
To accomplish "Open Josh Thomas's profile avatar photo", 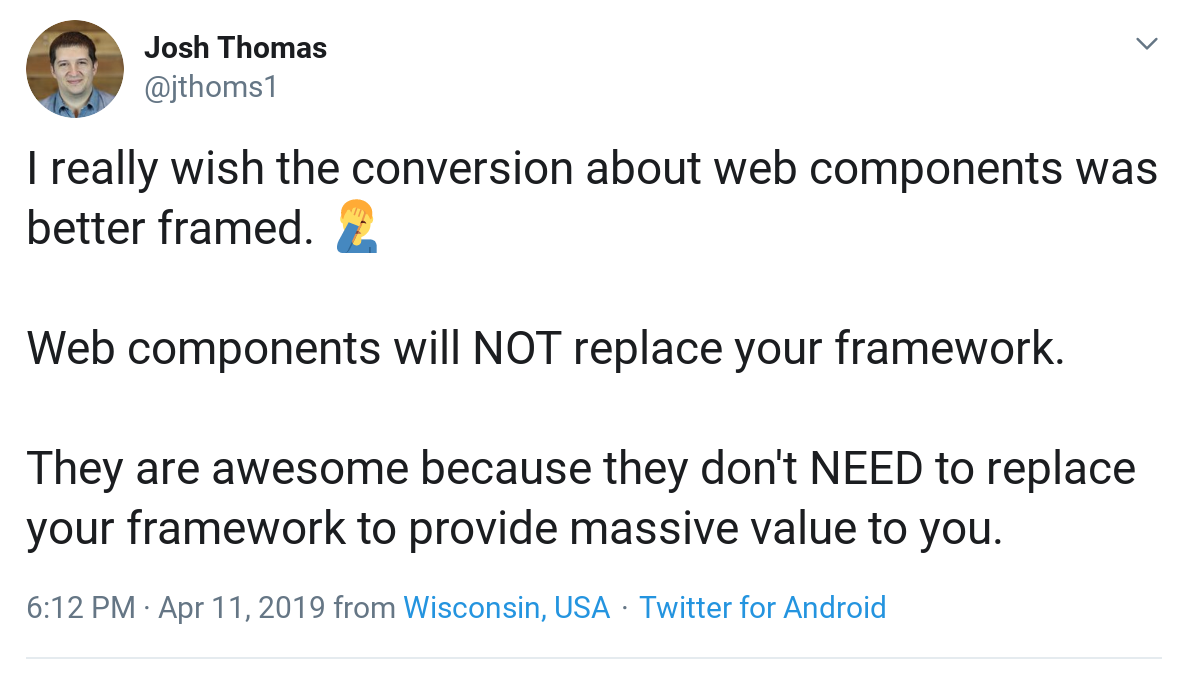I will point(75,69).
